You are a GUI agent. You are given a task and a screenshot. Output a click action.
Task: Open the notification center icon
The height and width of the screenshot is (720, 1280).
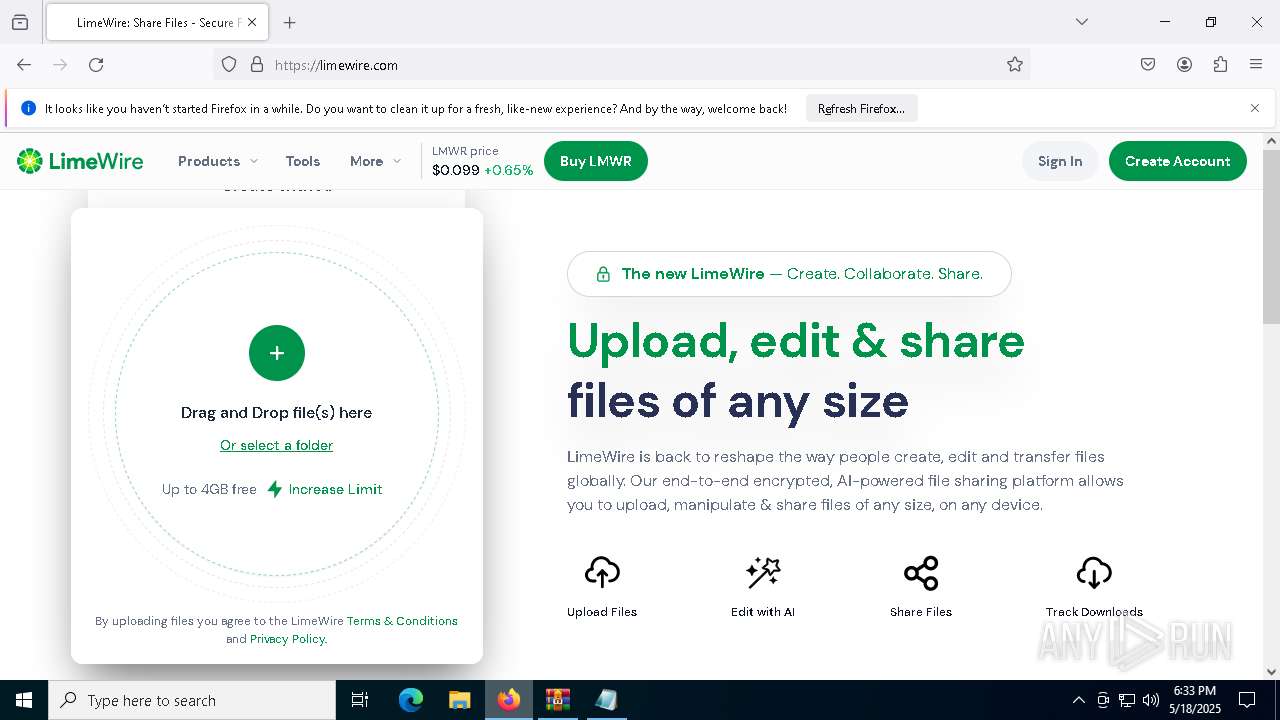[1247, 700]
